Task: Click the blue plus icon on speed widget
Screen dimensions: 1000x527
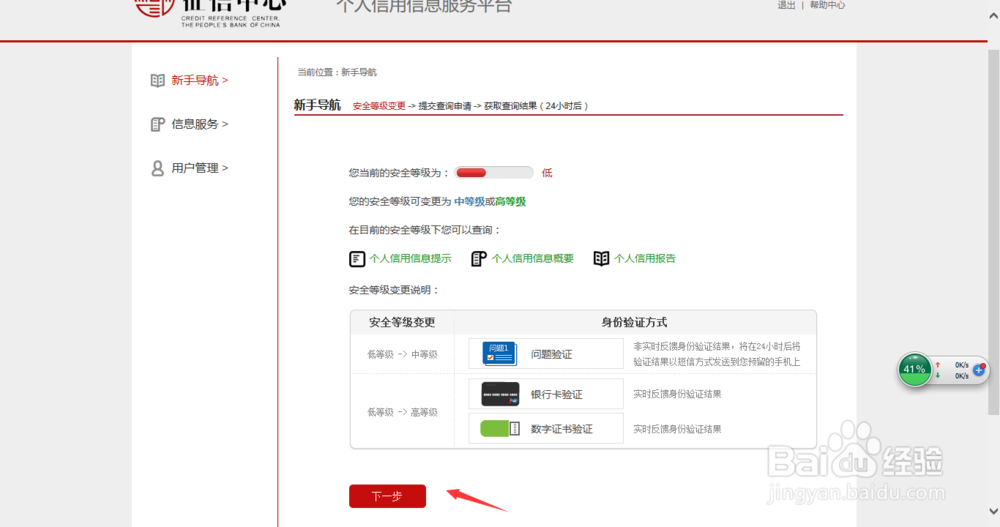Action: click(x=979, y=369)
